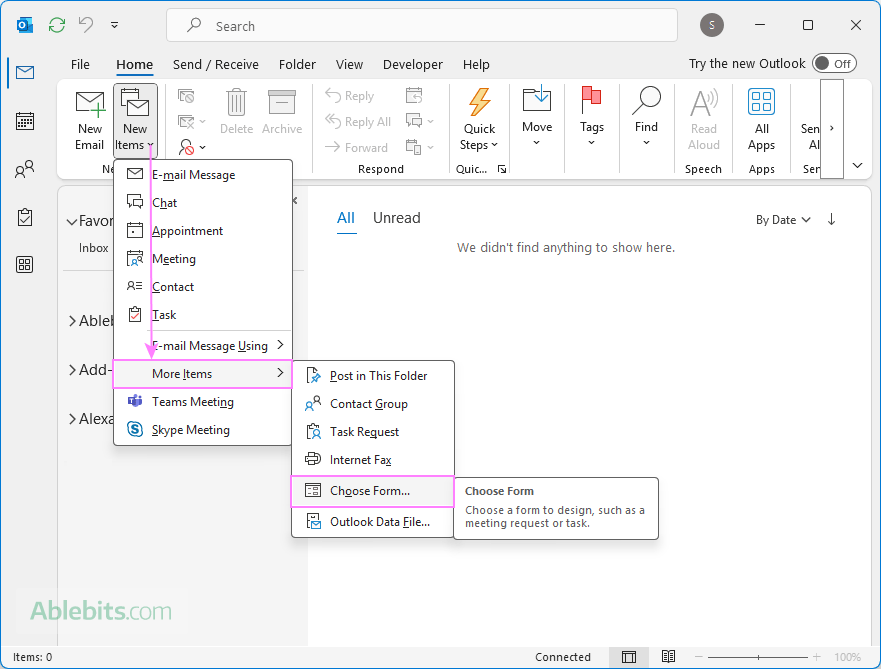Click the Archive icon in ribbon
Viewport: 881px width, 669px height.
coord(281,112)
